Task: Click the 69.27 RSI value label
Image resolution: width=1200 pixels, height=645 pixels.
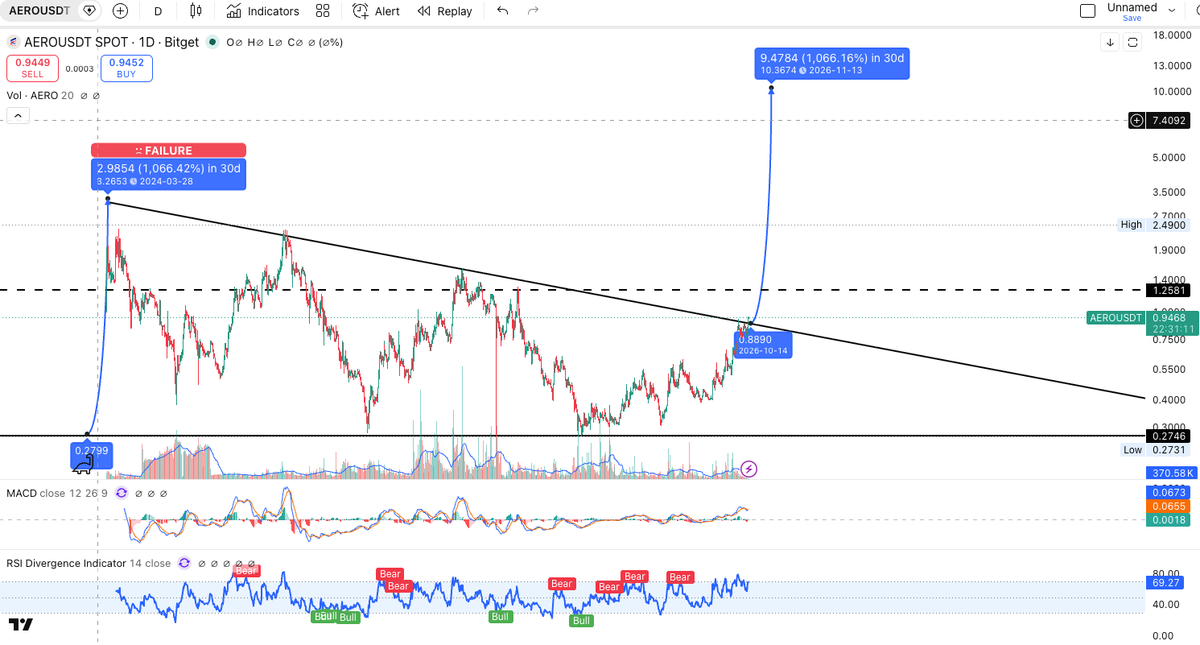Action: click(1169, 582)
